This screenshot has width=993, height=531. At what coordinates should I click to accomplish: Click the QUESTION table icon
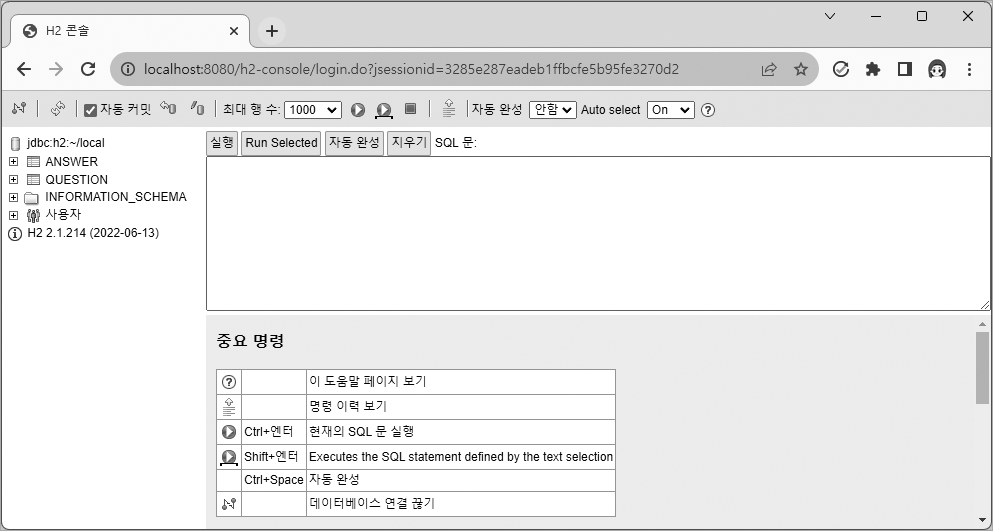pos(33,179)
